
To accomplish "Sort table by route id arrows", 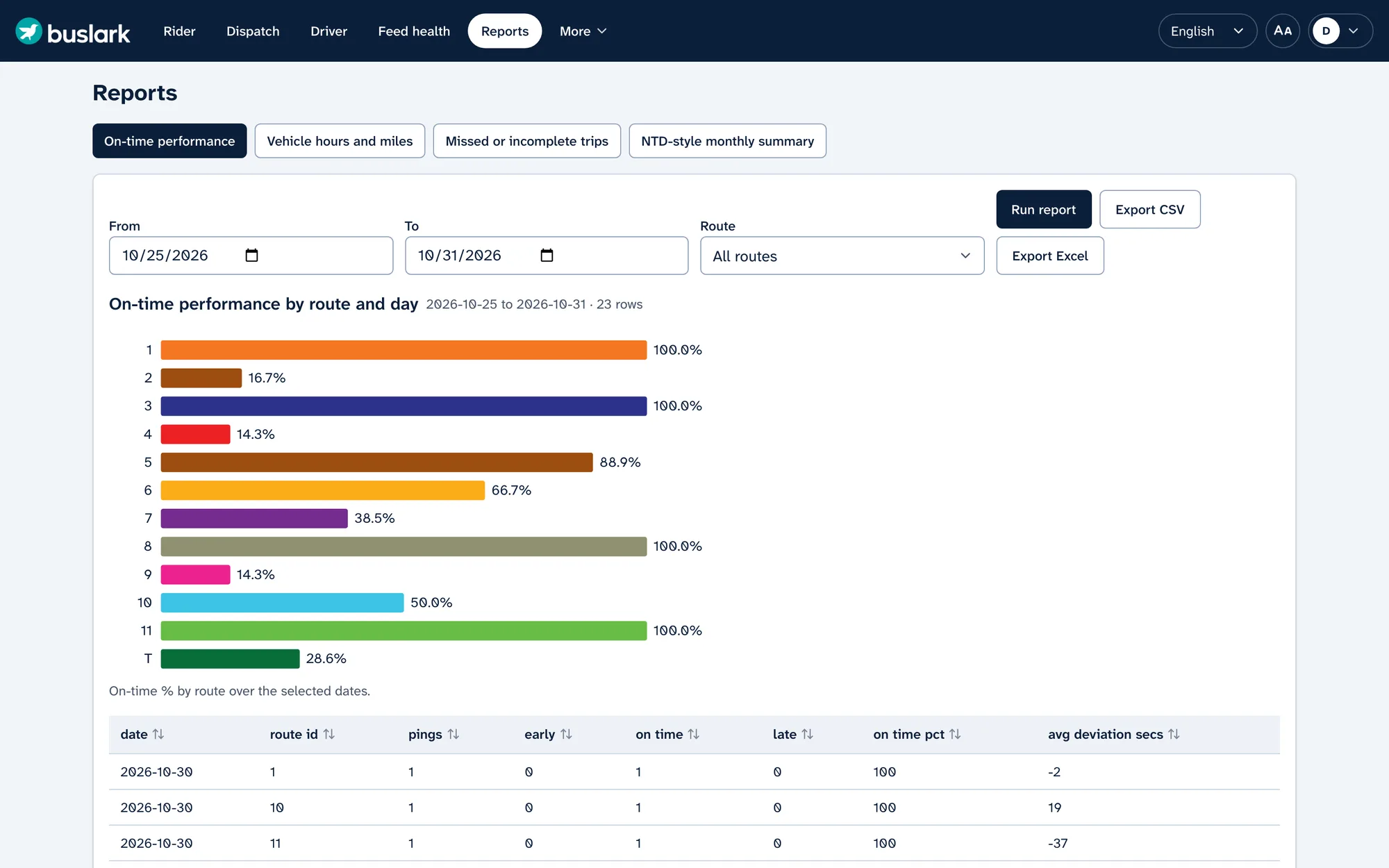I will (x=329, y=734).
